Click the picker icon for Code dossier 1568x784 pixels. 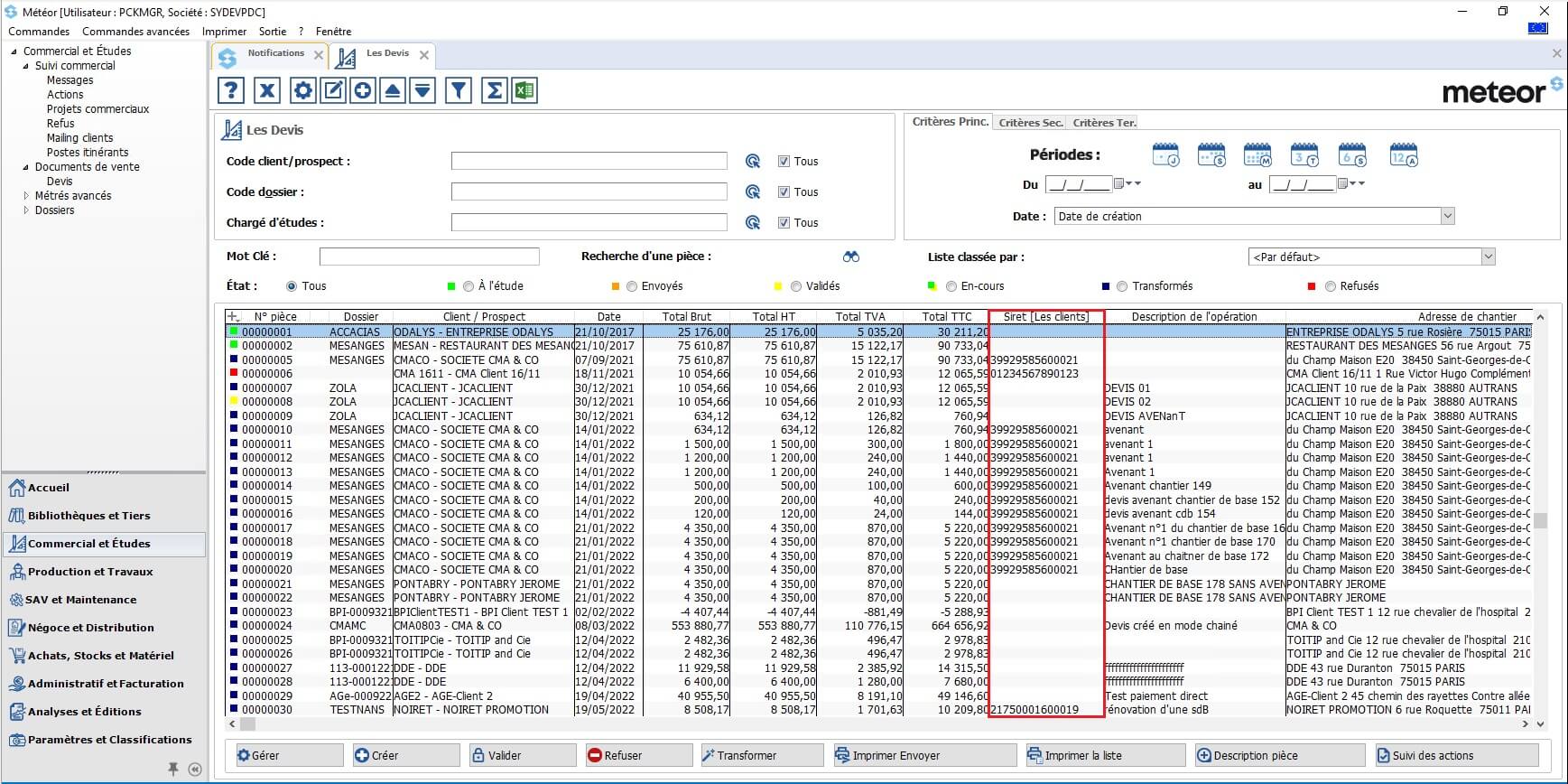[x=752, y=192]
